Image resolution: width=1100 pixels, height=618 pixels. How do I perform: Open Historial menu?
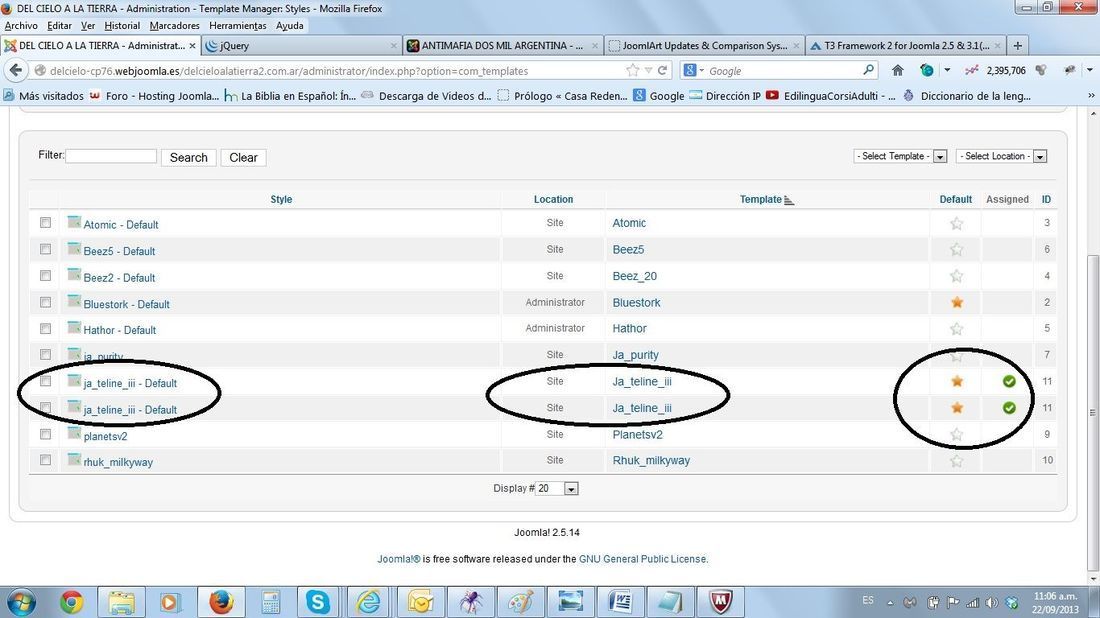(122, 25)
